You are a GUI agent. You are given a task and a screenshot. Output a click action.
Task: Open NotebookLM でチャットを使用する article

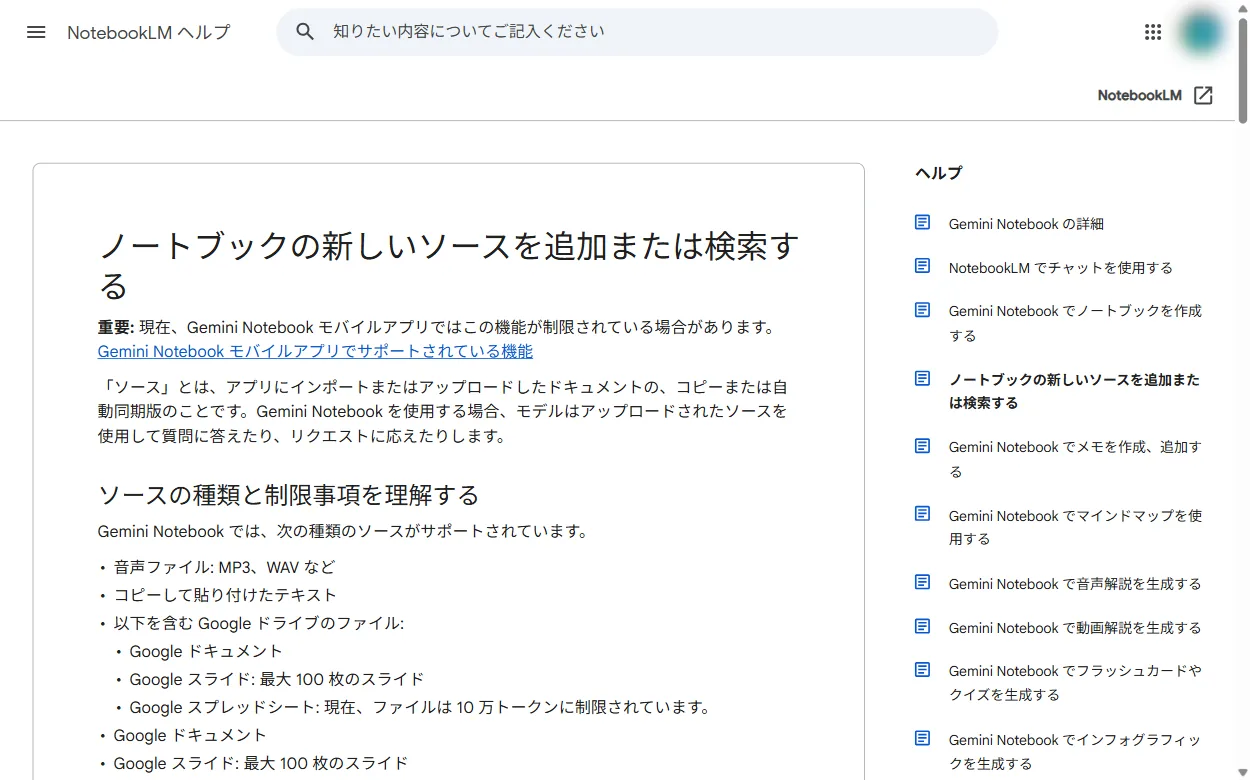[x=1060, y=267]
